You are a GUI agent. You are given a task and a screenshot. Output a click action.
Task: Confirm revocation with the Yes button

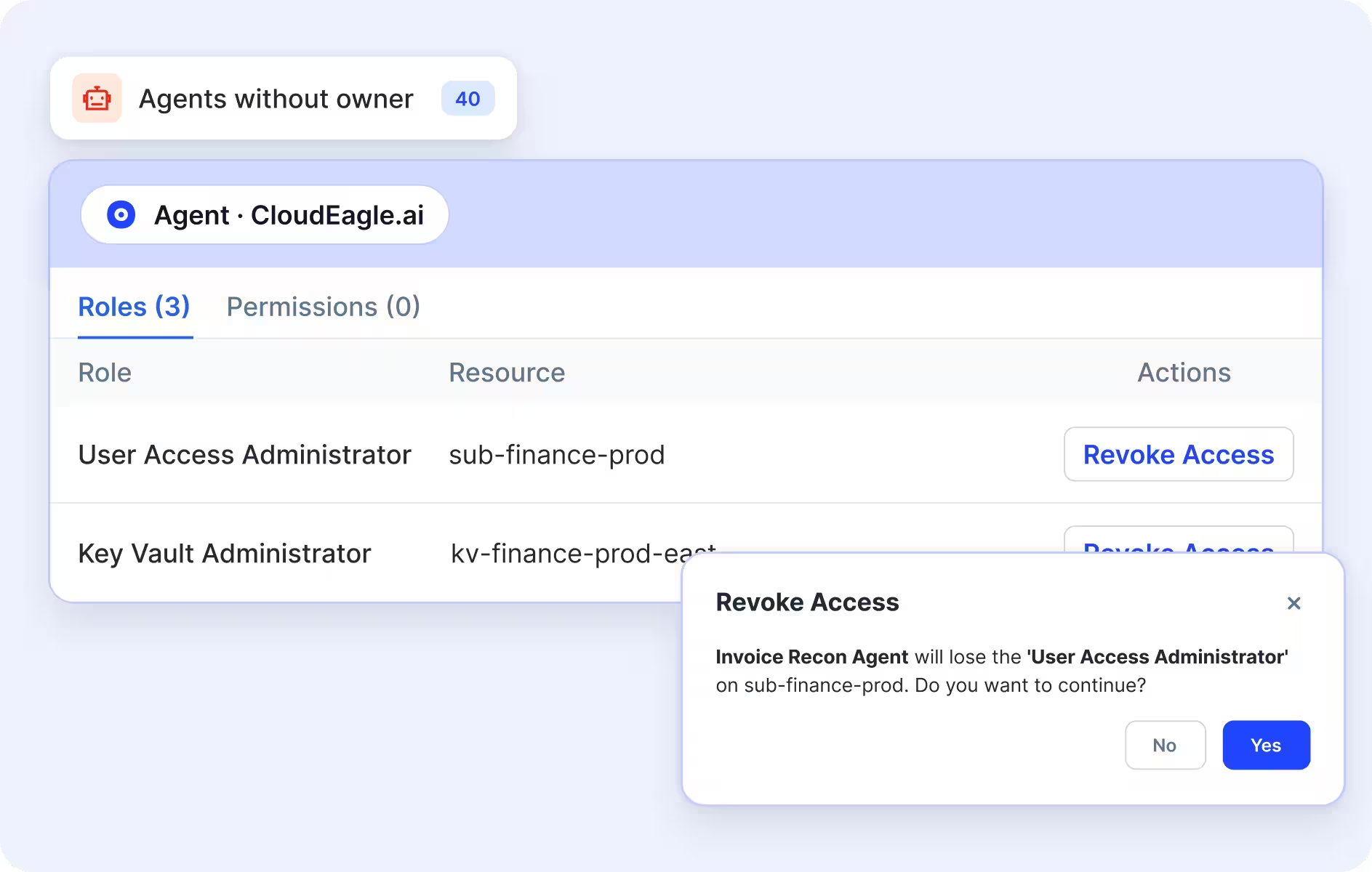[1266, 745]
